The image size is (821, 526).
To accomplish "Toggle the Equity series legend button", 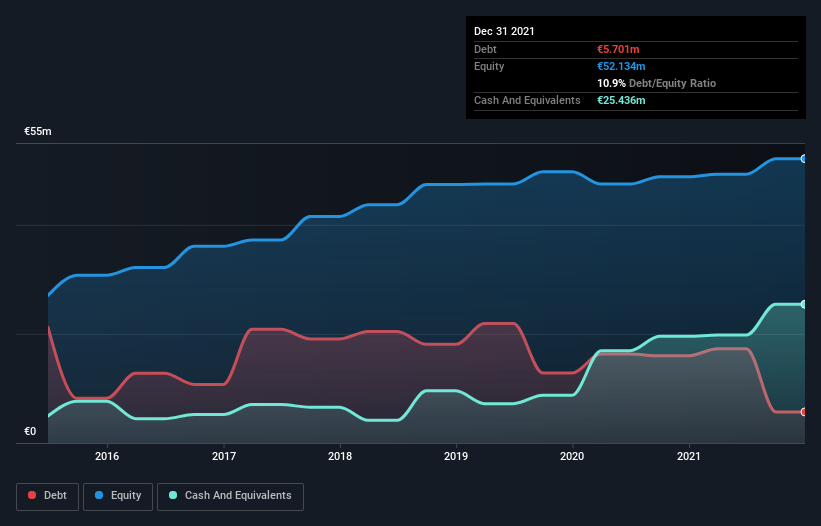I will pos(118,496).
